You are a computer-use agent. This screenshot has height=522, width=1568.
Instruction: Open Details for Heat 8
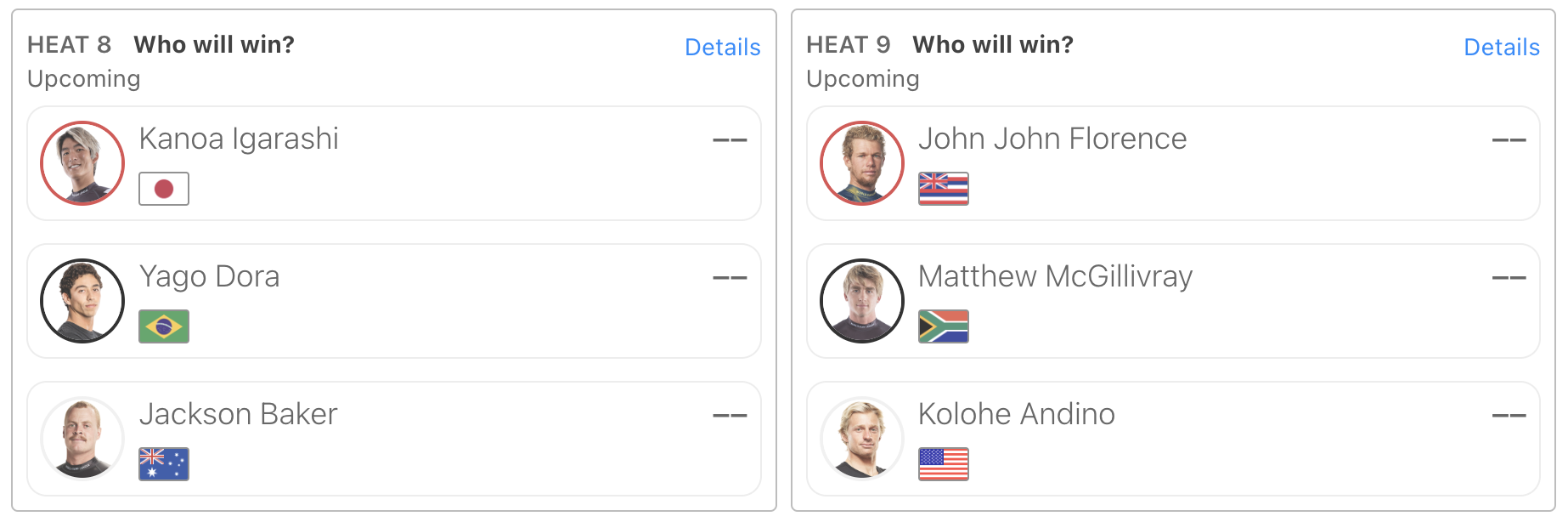coord(723,47)
